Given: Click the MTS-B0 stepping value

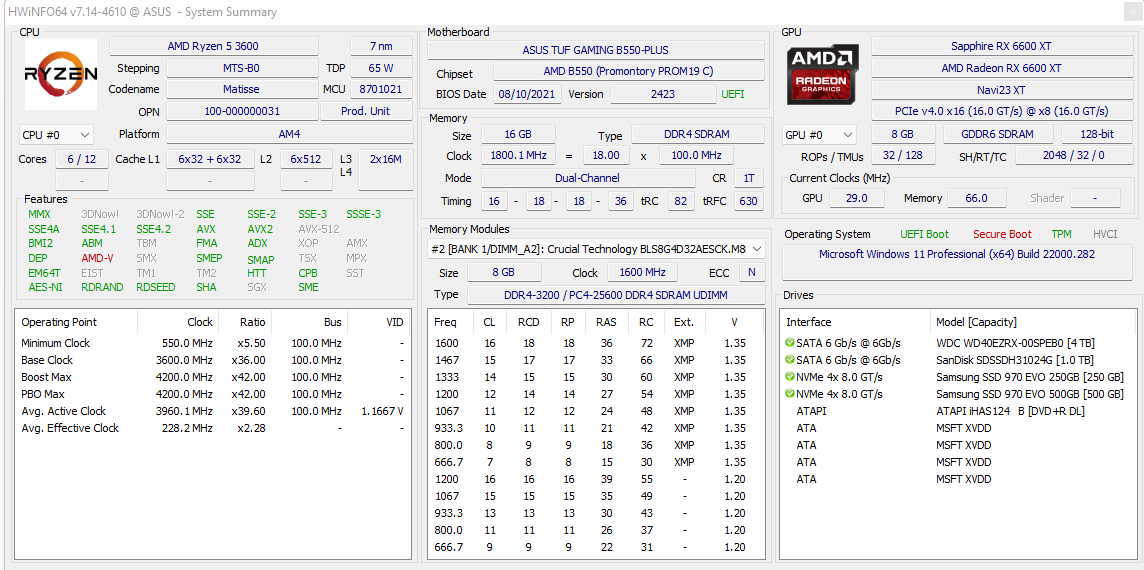Looking at the screenshot, I should point(241,68).
